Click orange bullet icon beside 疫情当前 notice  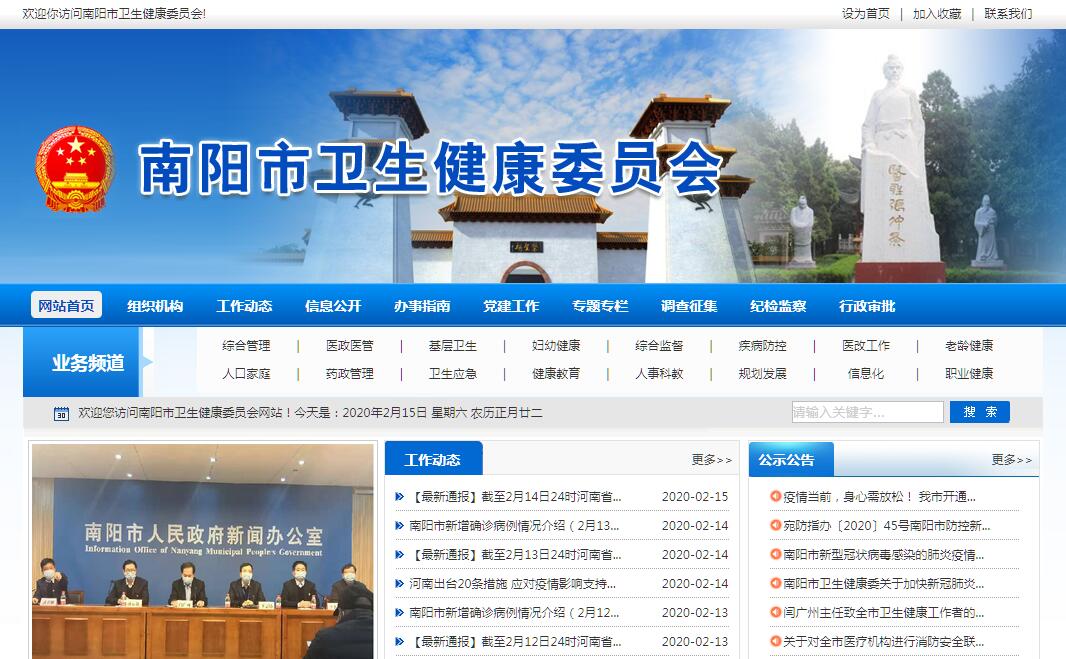click(x=775, y=497)
